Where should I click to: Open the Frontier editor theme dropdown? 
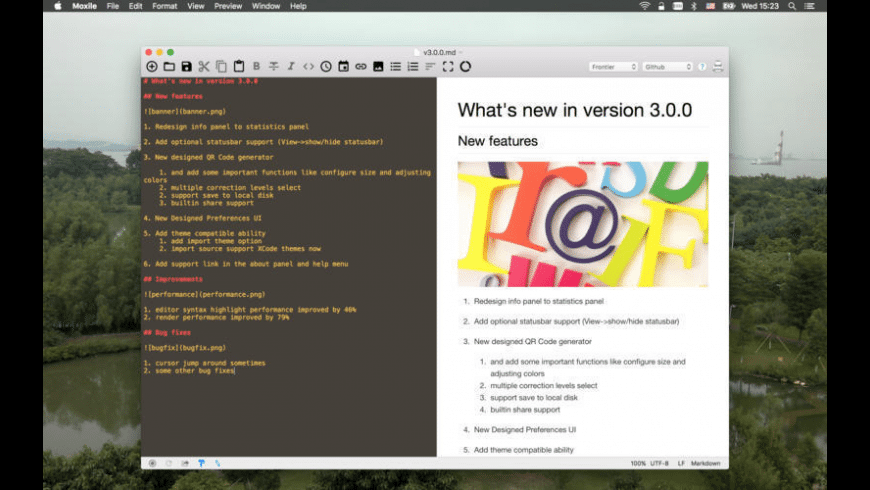click(613, 67)
